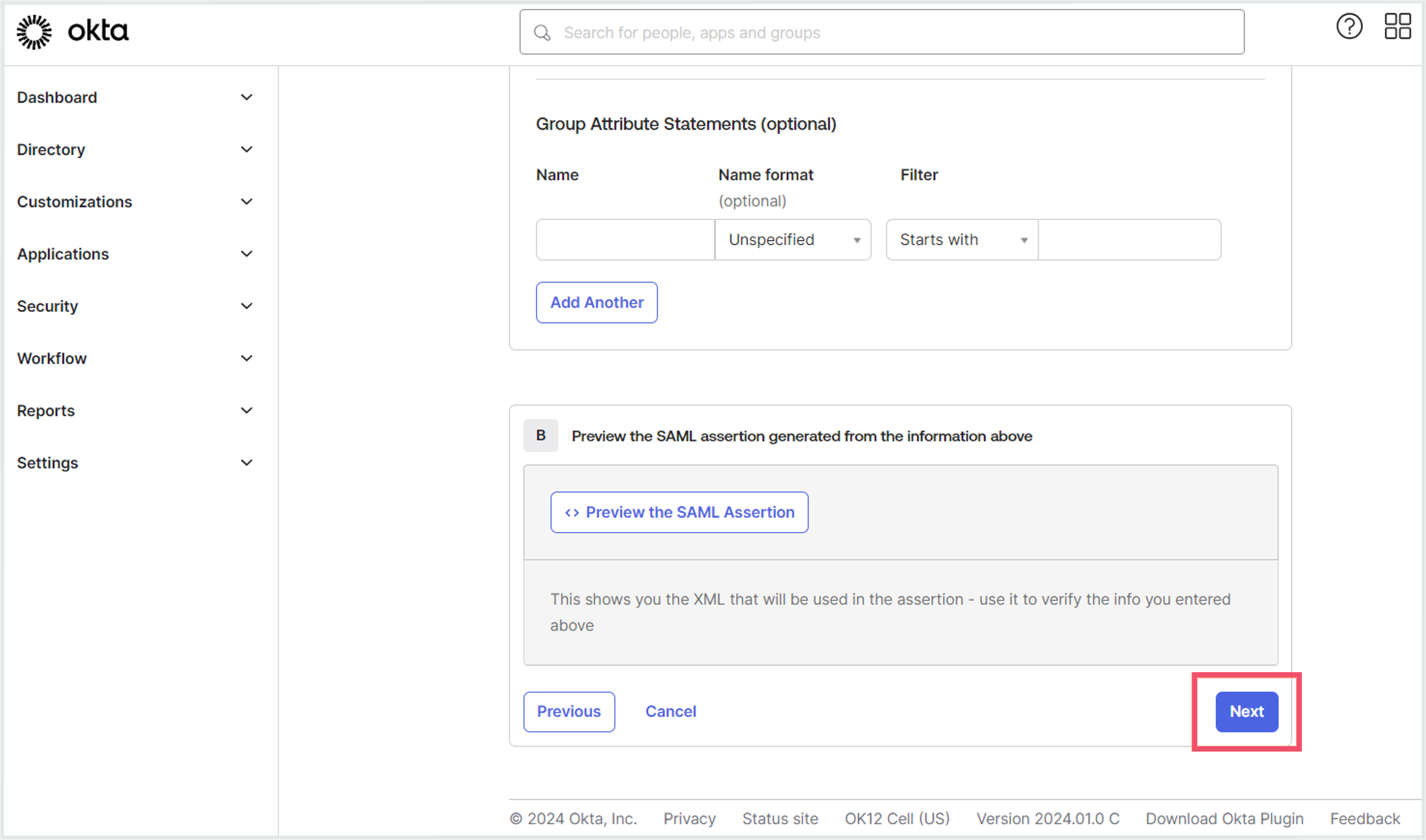The image size is (1426, 840).
Task: Click the search magnifier icon
Action: coord(542,33)
